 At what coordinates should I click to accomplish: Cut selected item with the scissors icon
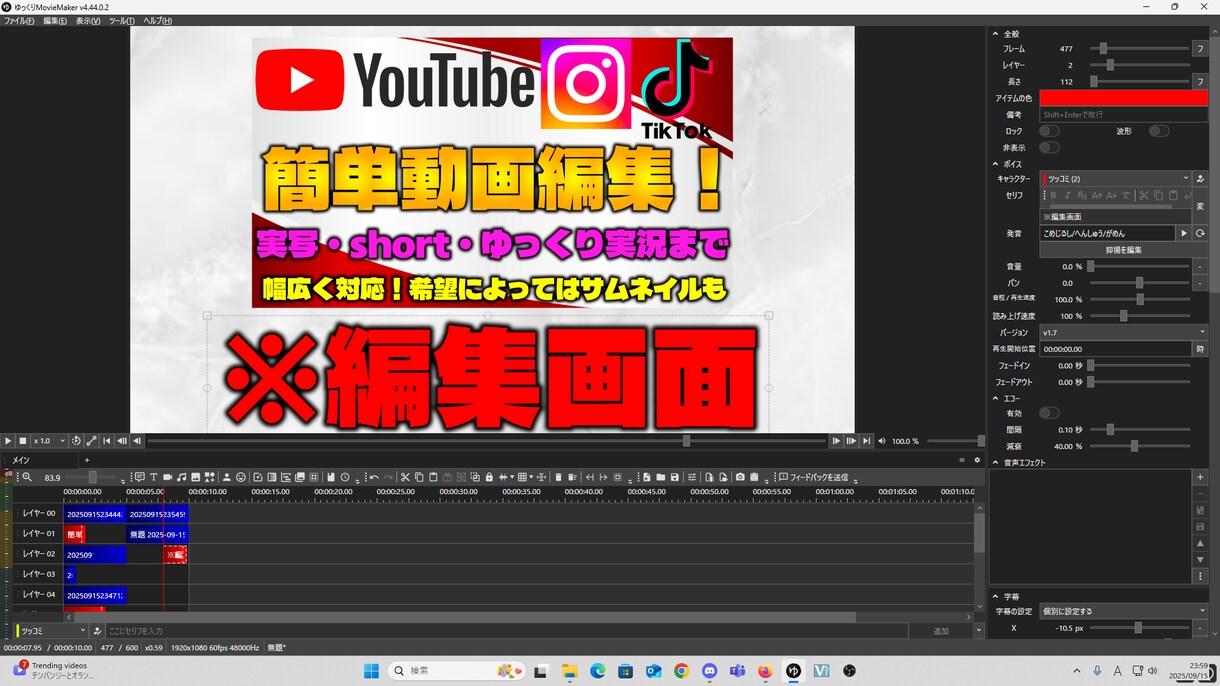405,477
